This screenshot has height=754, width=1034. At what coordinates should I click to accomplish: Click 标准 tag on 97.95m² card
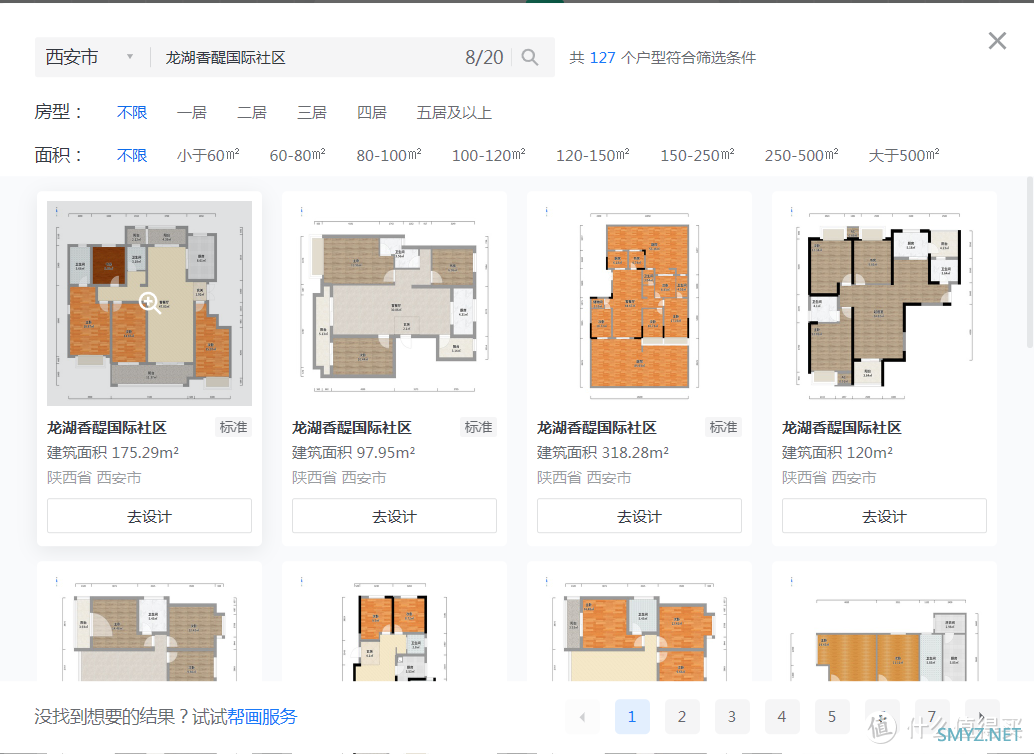(x=478, y=427)
